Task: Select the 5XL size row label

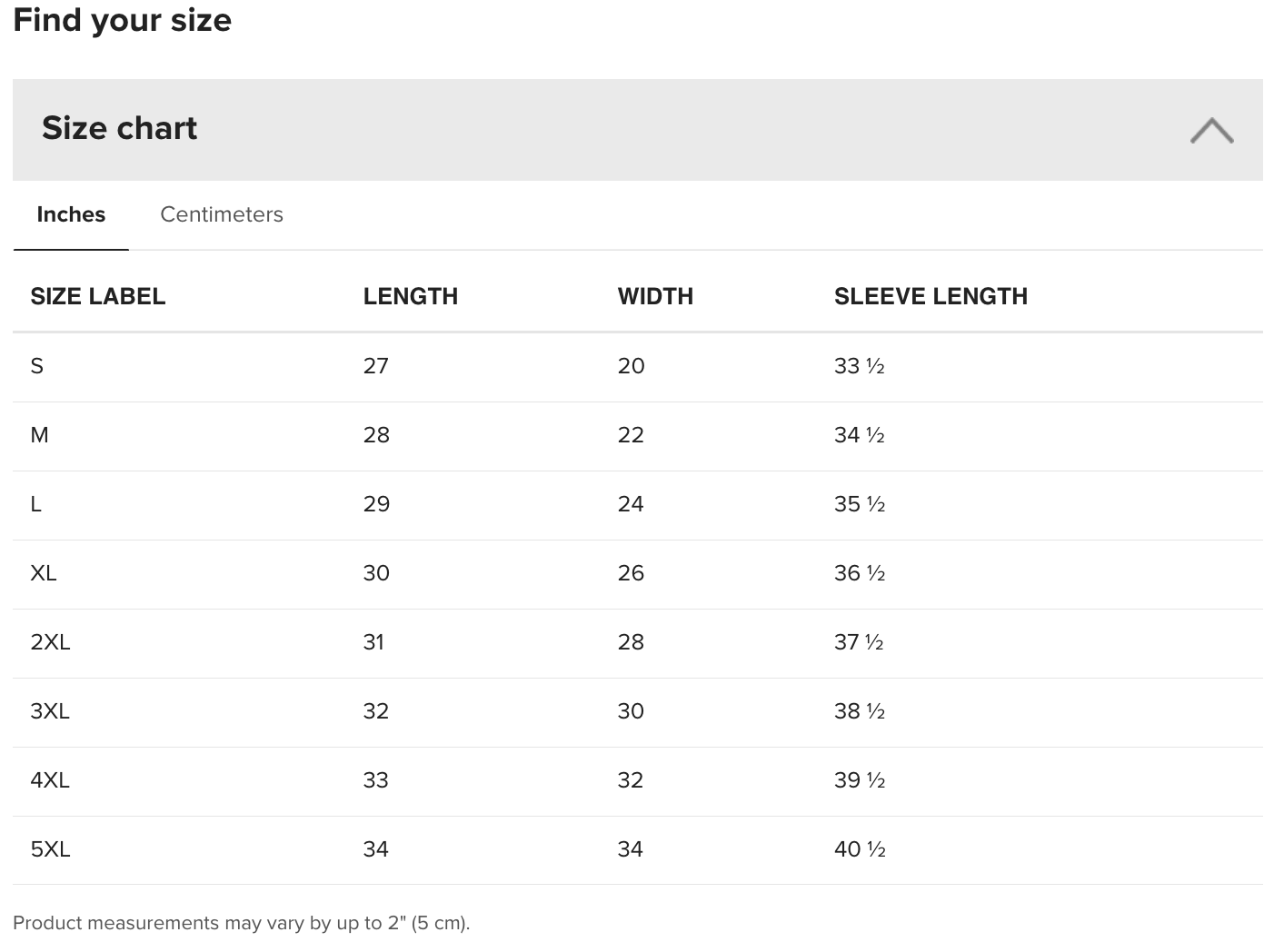Action: coord(50,849)
